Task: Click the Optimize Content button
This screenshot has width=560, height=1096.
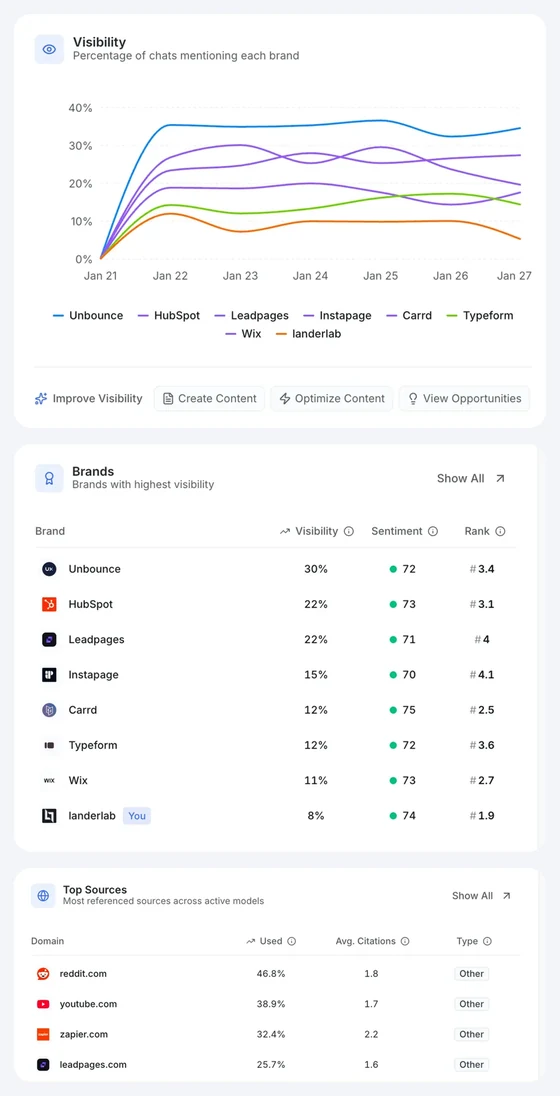Action: click(332, 398)
